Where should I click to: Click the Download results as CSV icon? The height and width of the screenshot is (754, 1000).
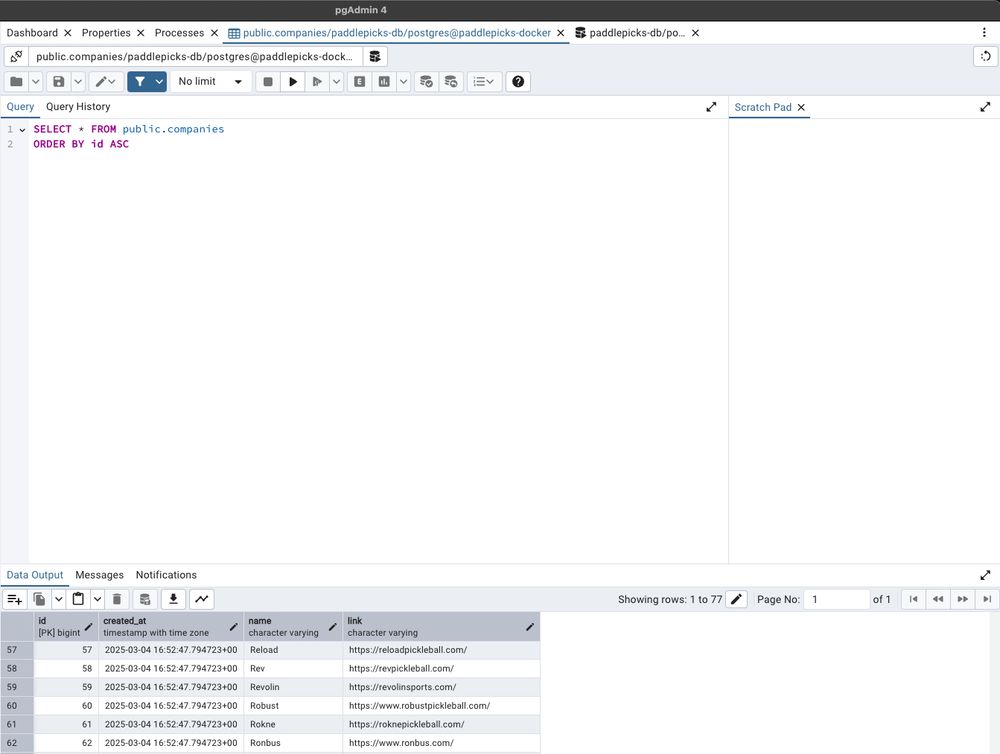pos(173,599)
